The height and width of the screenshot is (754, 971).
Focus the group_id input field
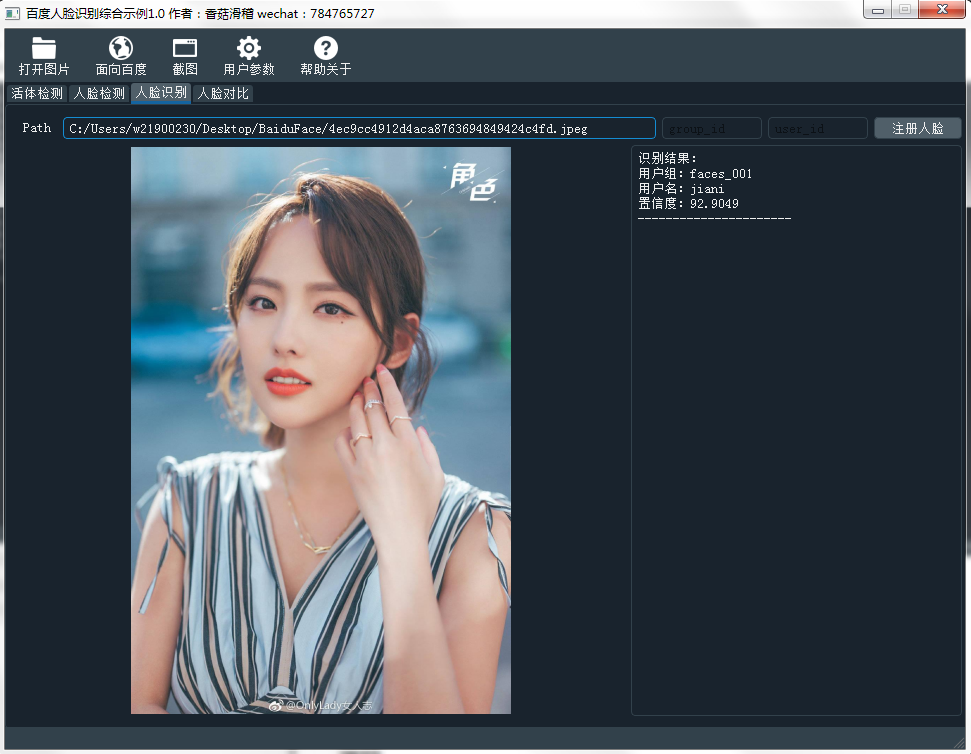[712, 128]
